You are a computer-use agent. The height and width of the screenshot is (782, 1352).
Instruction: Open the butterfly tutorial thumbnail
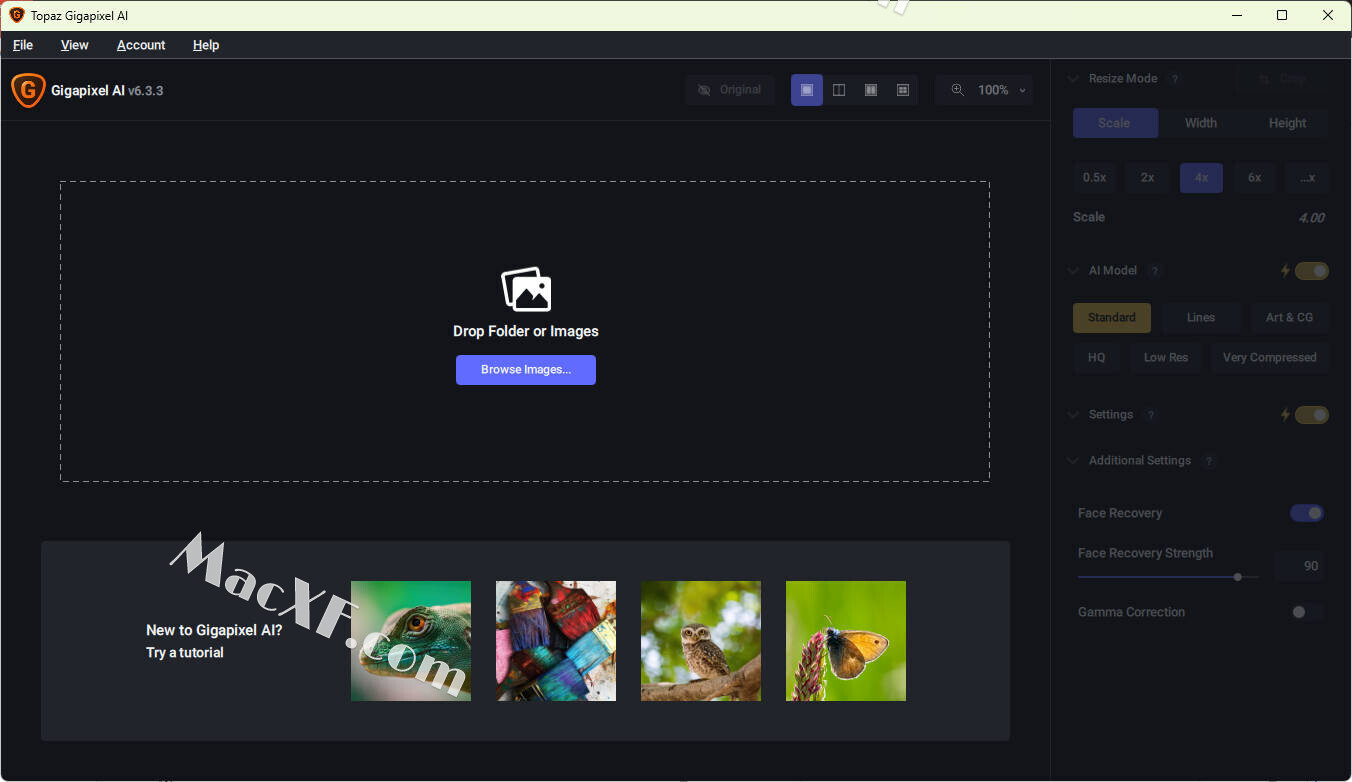click(846, 641)
